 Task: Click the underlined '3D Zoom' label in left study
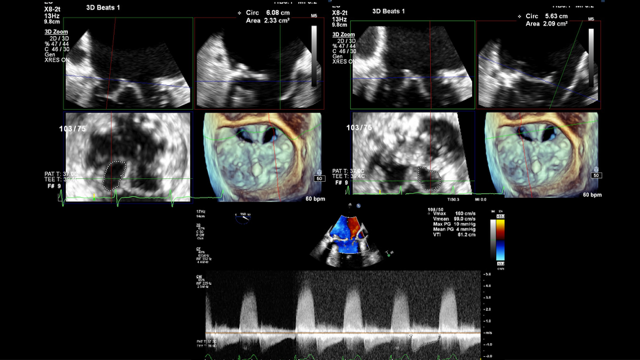(x=56, y=32)
